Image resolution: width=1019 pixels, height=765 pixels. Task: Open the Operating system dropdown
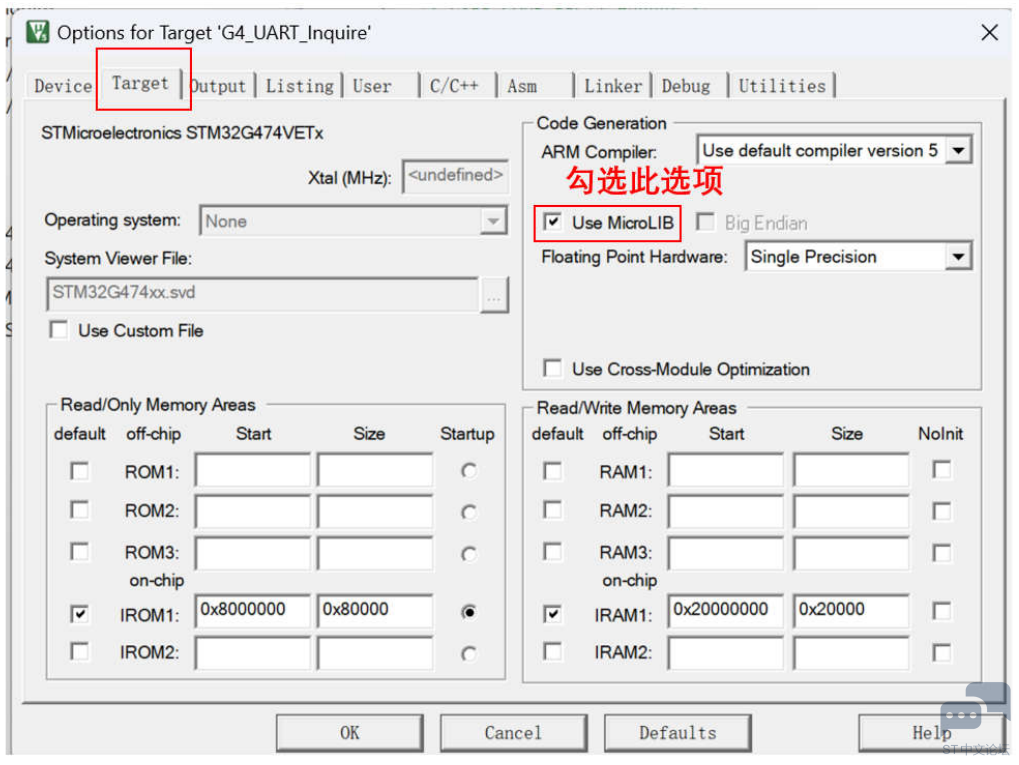tap(493, 222)
